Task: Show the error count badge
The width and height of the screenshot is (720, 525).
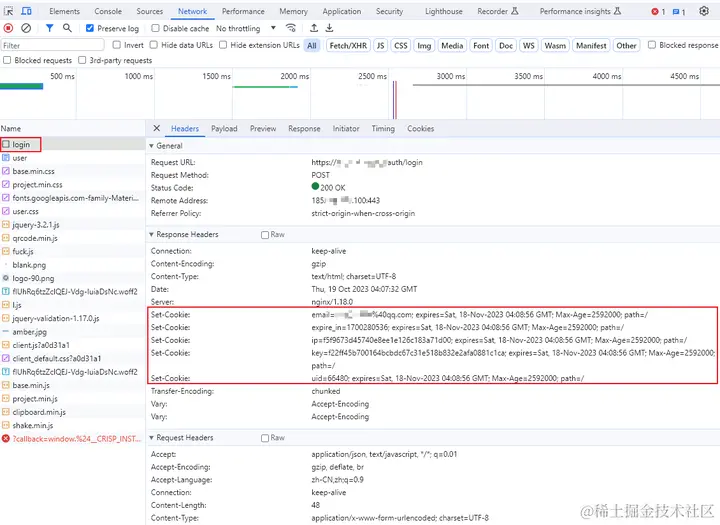Action: [x=658, y=11]
